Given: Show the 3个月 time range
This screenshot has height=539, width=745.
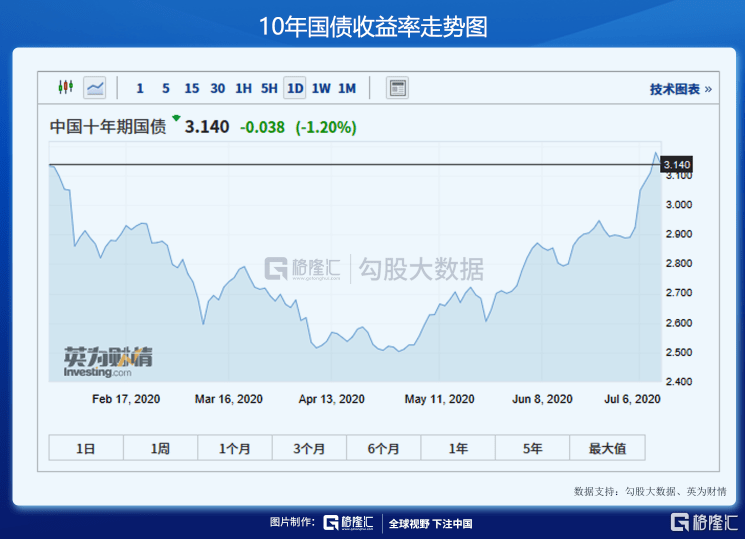Looking at the screenshot, I should click(x=309, y=448).
